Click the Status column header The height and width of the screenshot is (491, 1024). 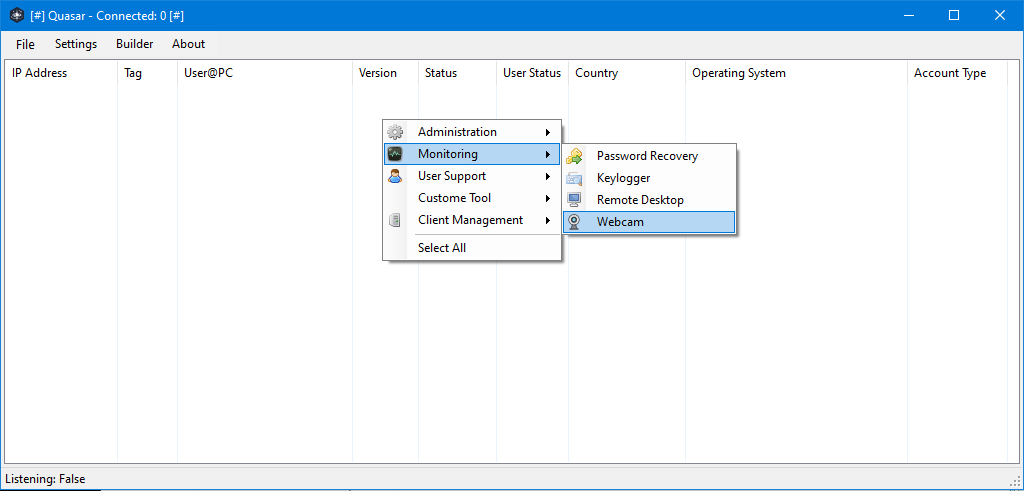point(457,73)
